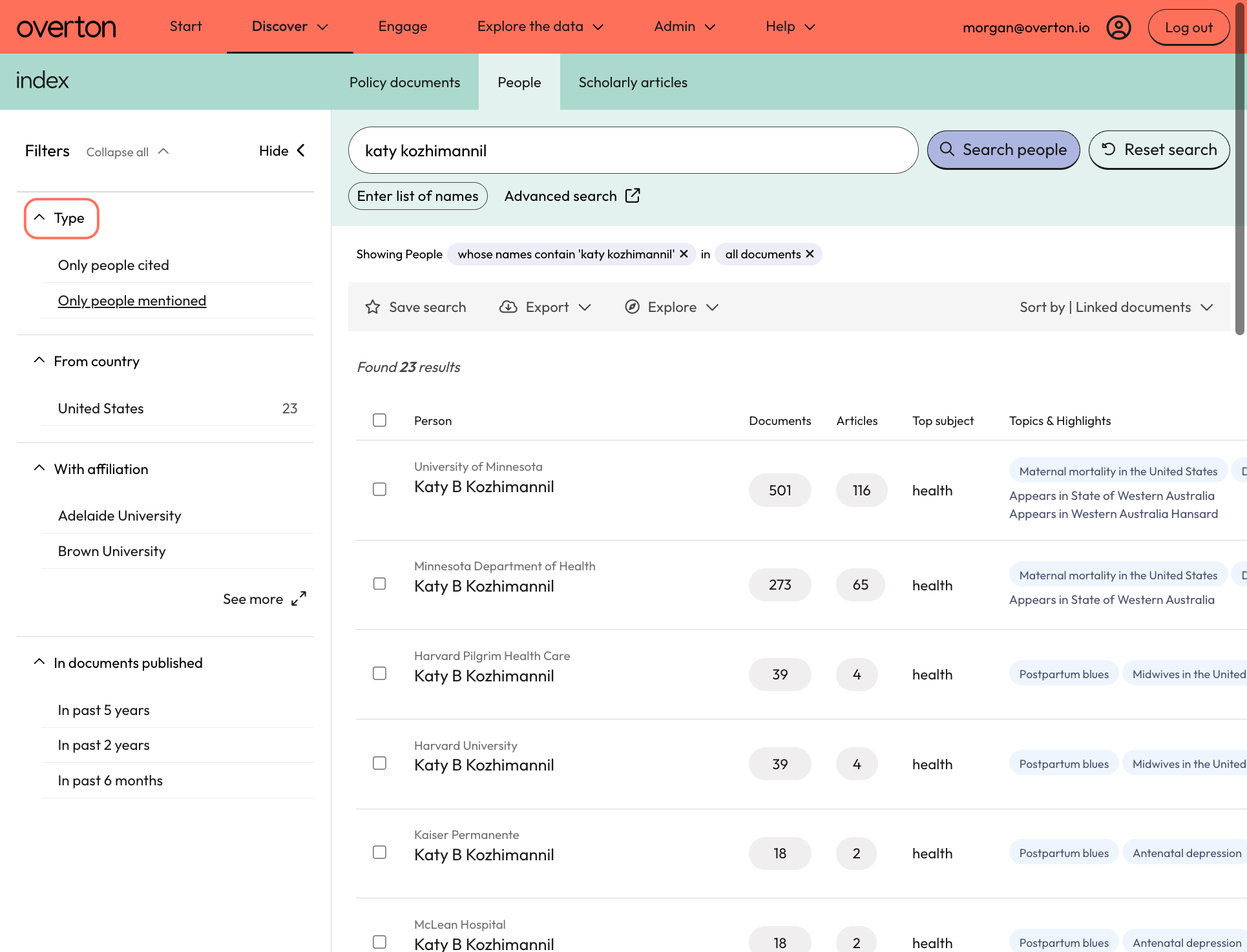Click the Overton logo
This screenshot has height=952, width=1247.
[x=66, y=27]
